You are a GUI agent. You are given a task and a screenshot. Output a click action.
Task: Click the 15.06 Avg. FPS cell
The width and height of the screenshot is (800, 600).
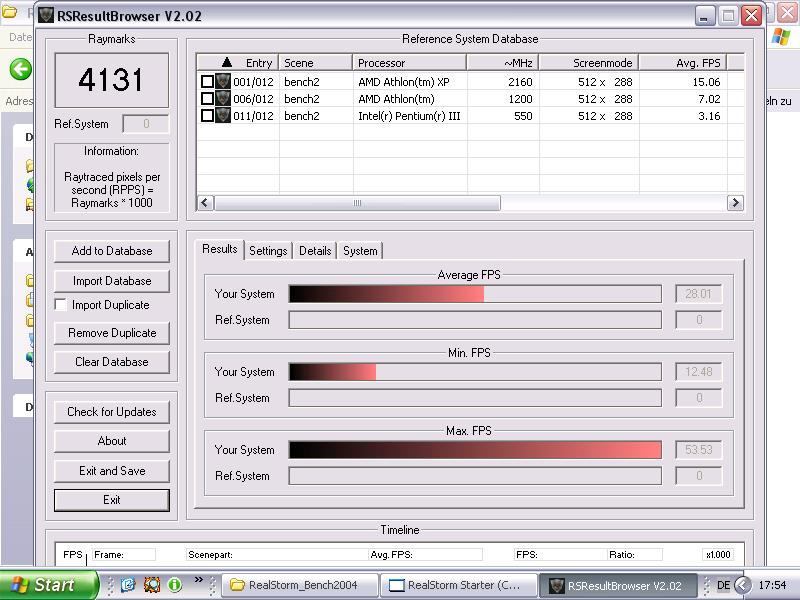tap(706, 82)
